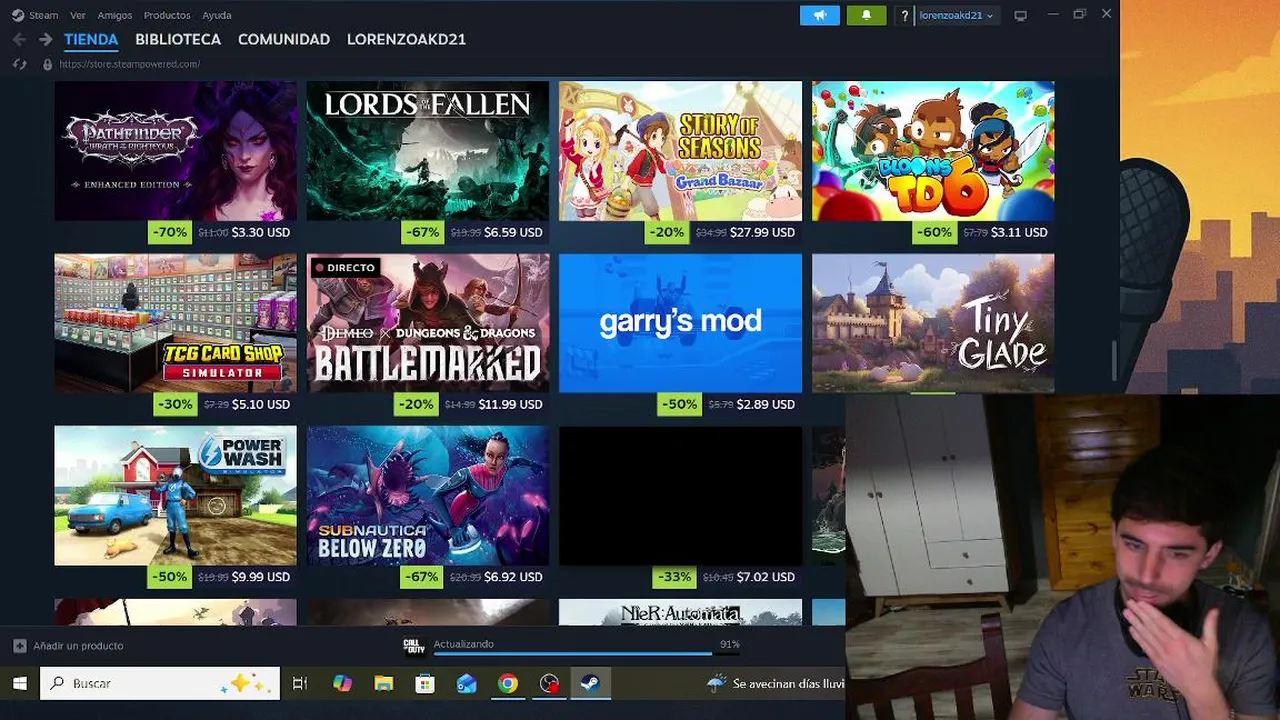Image resolution: width=1280 pixels, height=720 pixels.
Task: Click the DIRECTO live label on Battlemarked
Action: [345, 267]
